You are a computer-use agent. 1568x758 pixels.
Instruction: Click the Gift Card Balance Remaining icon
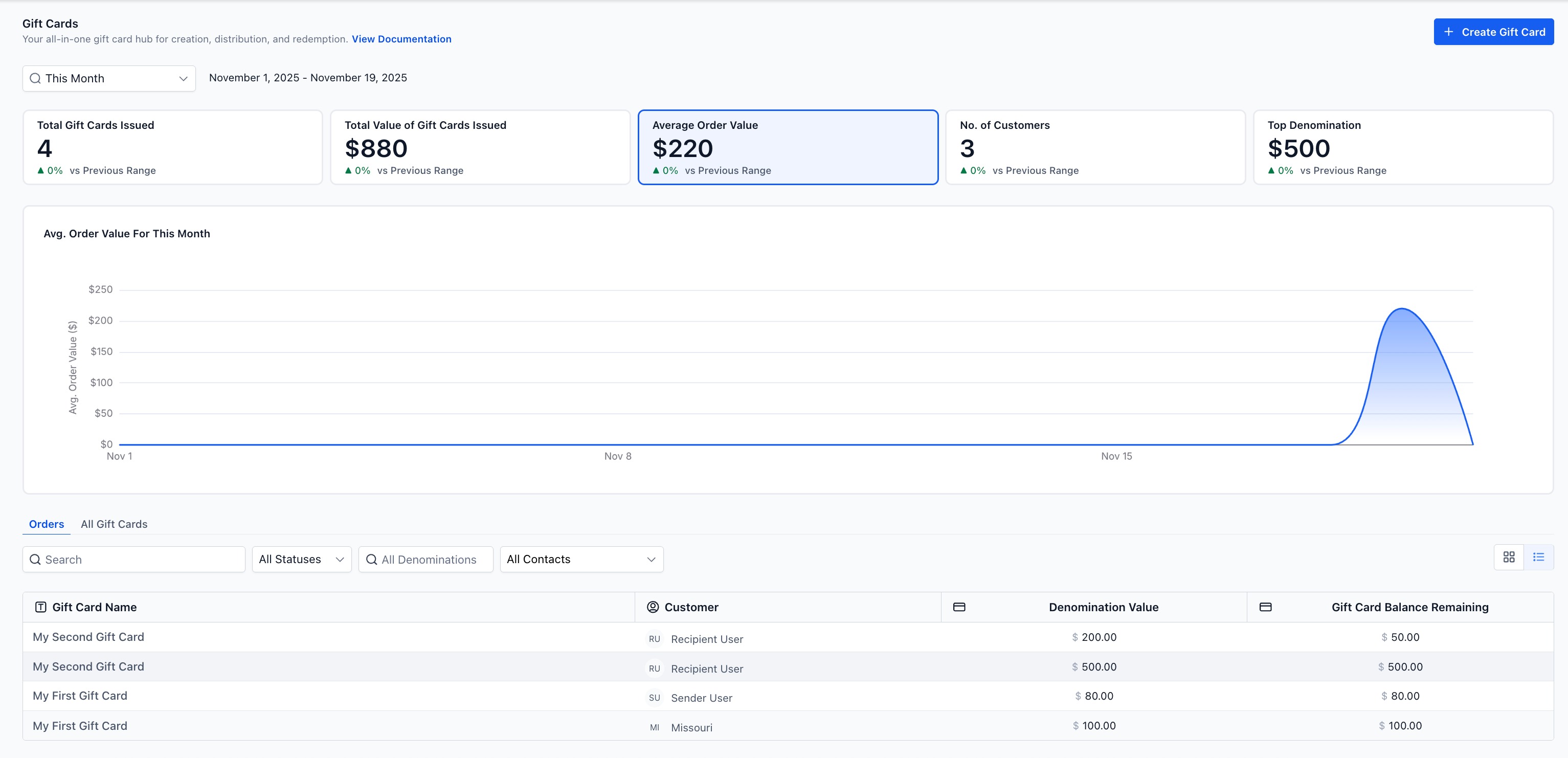click(x=1265, y=607)
